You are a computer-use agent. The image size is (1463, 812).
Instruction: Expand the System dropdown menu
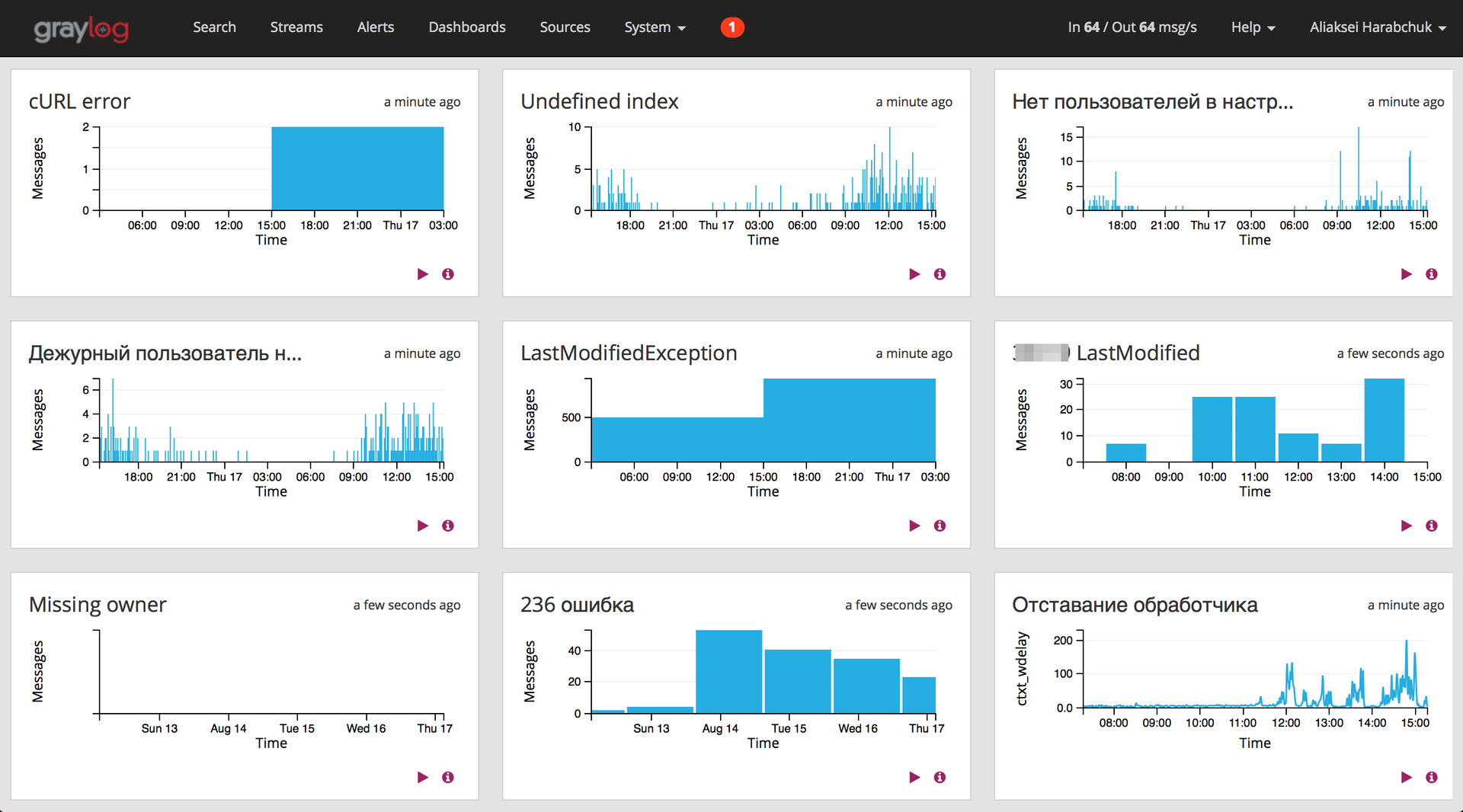pos(654,27)
